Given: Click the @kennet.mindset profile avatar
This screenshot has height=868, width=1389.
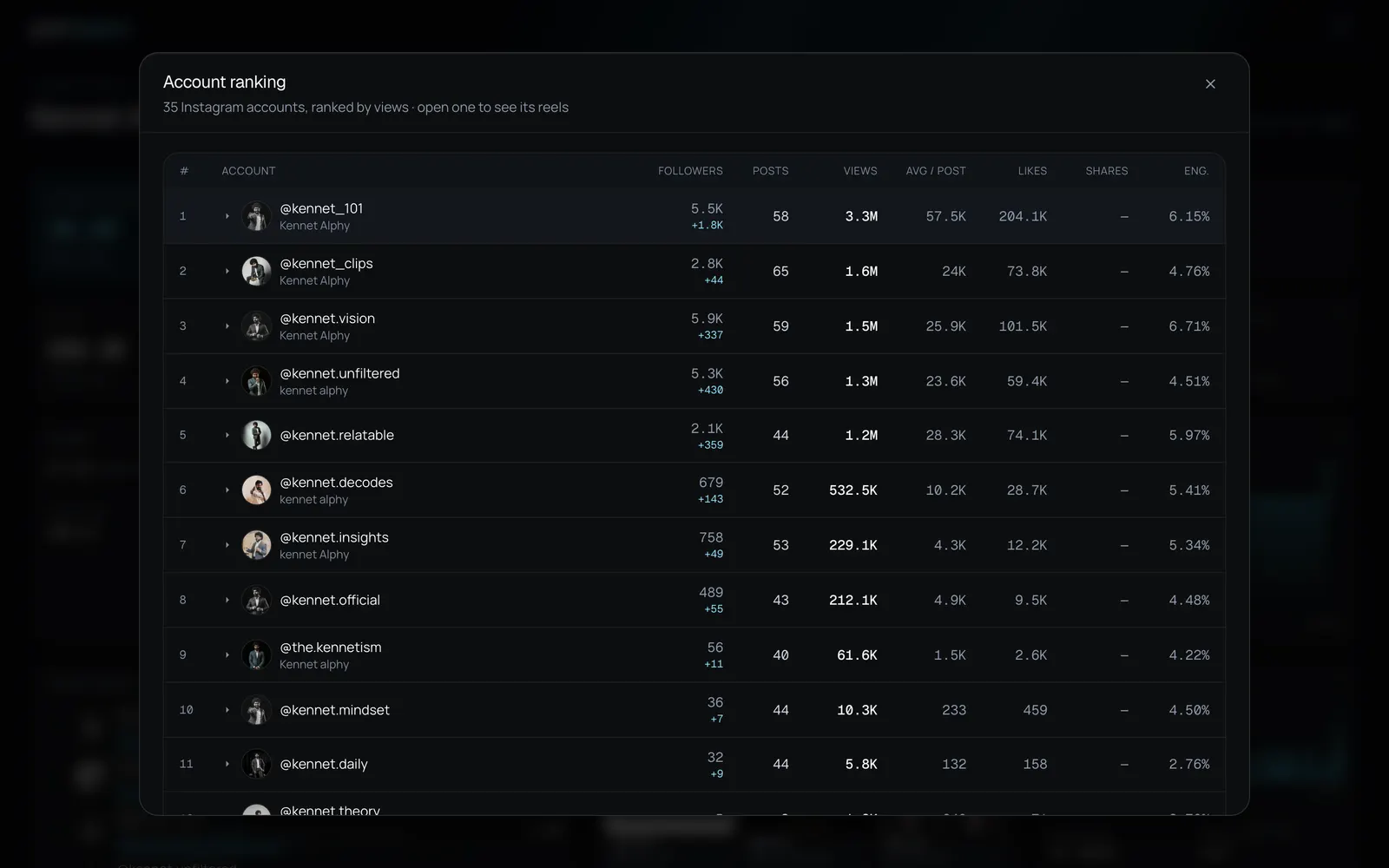Looking at the screenshot, I should 256,710.
